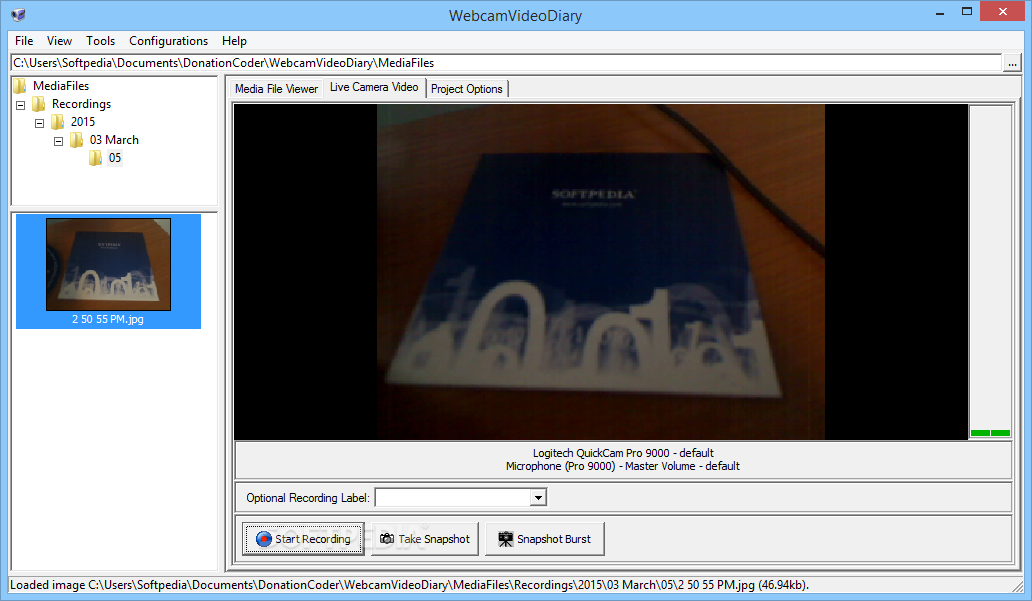
Task: Switch to the Project Options tab
Action: 467,89
